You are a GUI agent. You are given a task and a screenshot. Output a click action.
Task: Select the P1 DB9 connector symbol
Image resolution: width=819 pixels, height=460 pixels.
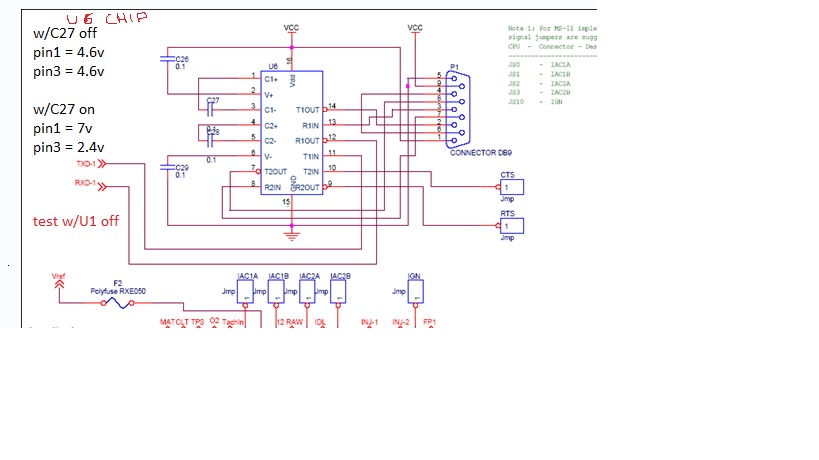458,110
